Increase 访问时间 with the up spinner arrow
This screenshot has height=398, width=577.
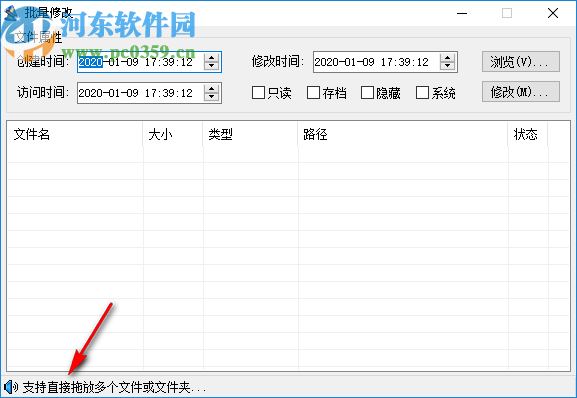pyautogui.click(x=212, y=88)
